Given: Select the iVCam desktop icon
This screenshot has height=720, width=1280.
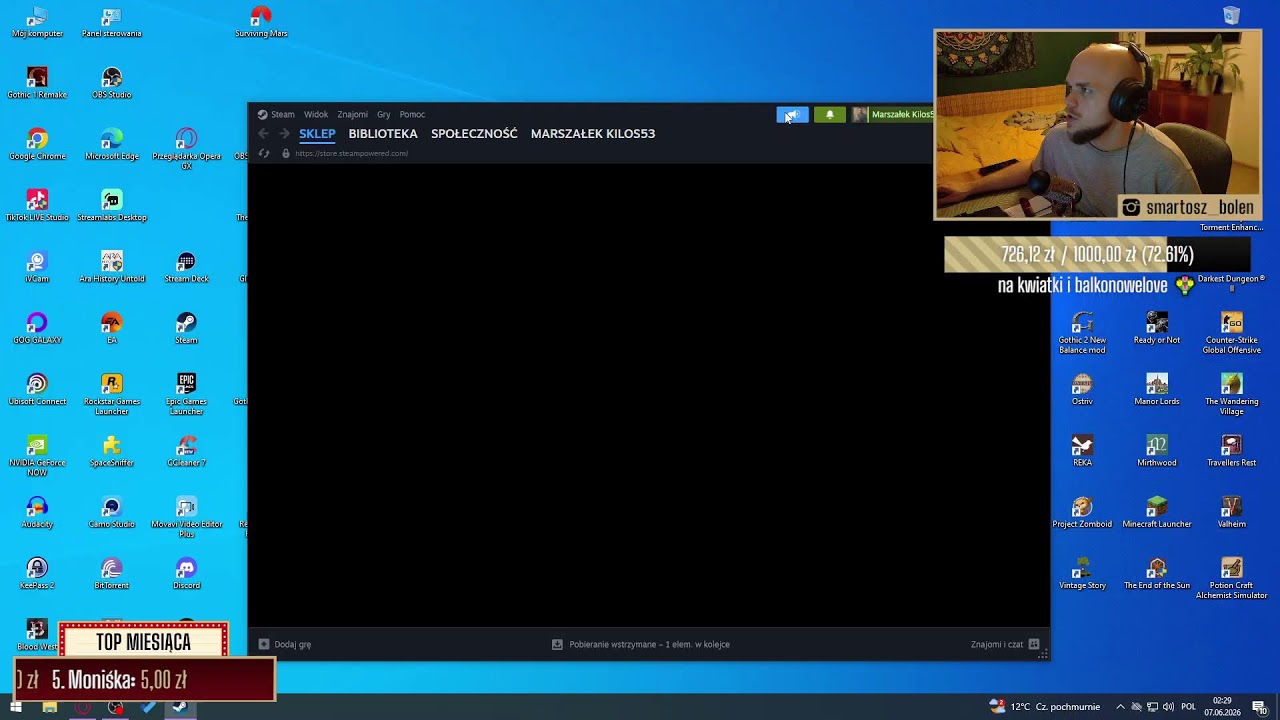Looking at the screenshot, I should (x=37, y=268).
